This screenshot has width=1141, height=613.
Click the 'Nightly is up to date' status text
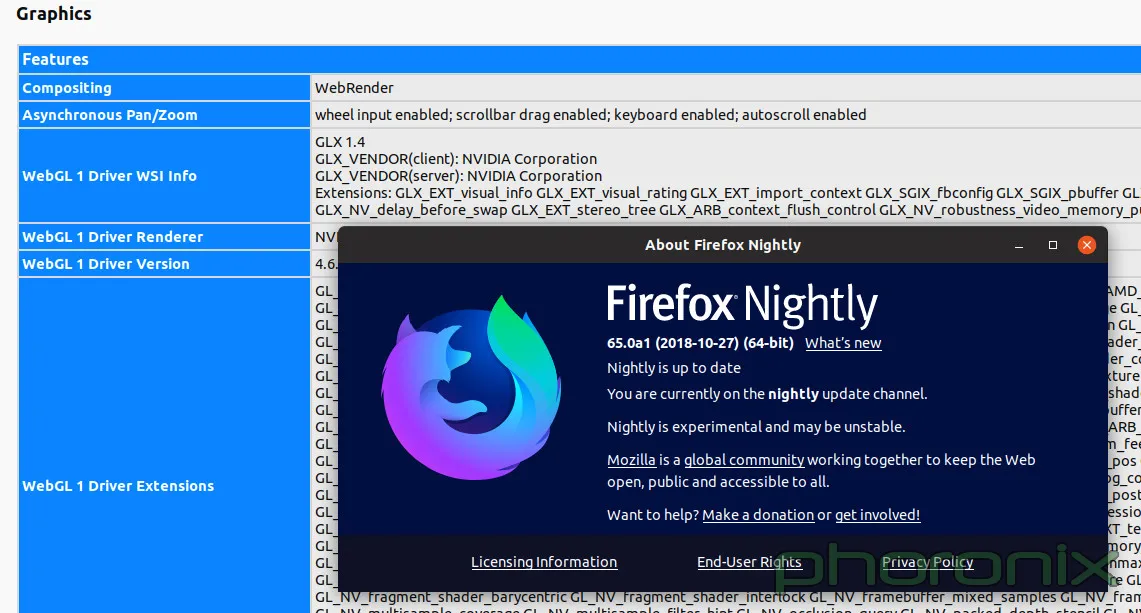(x=674, y=368)
